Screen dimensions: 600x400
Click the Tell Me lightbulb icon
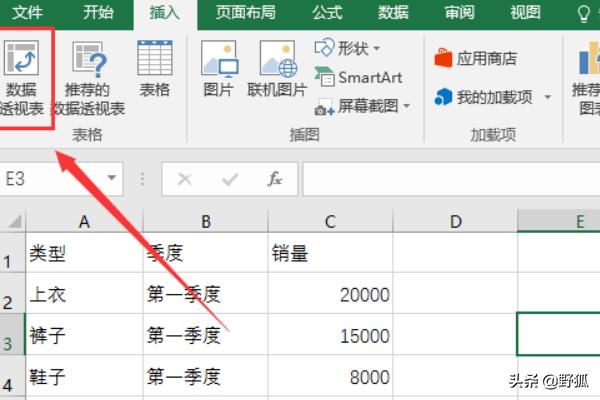click(x=584, y=13)
